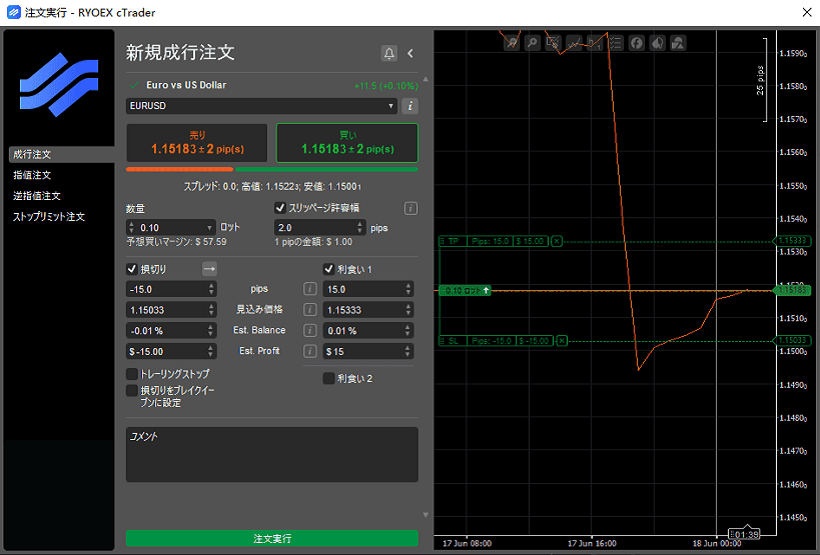820x555 pixels.
Task: Click the green buy sentiment bar
Action: pos(327,169)
